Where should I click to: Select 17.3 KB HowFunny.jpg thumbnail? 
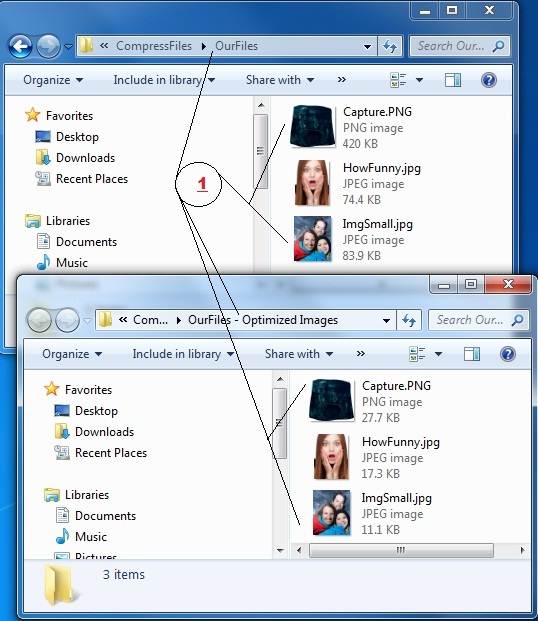coord(331,457)
